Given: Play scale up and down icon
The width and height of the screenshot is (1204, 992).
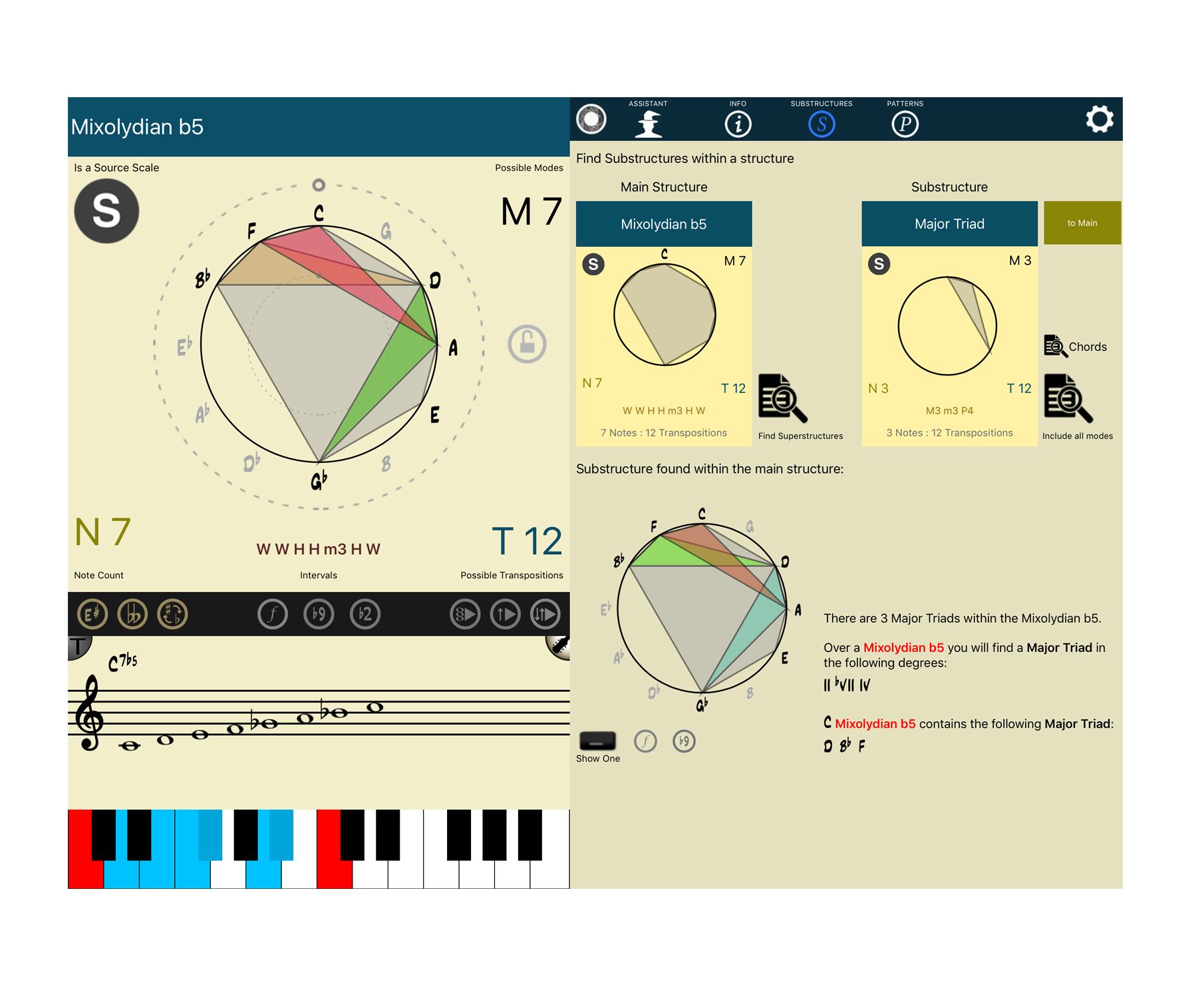Looking at the screenshot, I should [545, 614].
